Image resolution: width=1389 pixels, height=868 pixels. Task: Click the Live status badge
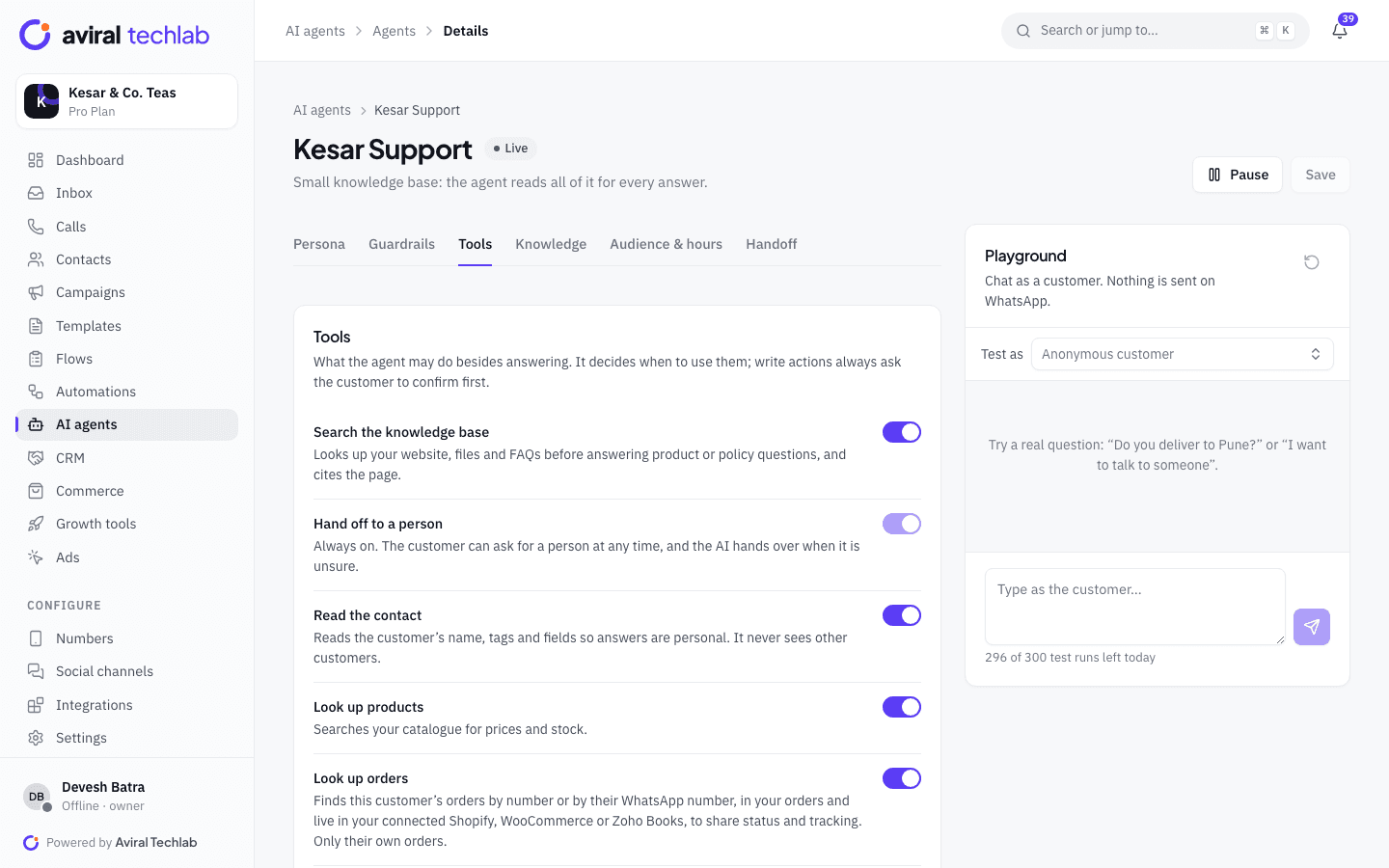[510, 149]
